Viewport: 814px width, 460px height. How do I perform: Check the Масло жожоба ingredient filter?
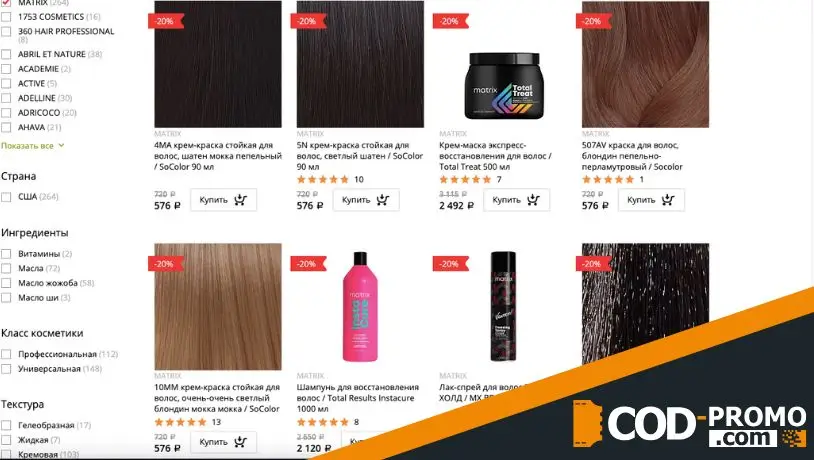[x=6, y=283]
